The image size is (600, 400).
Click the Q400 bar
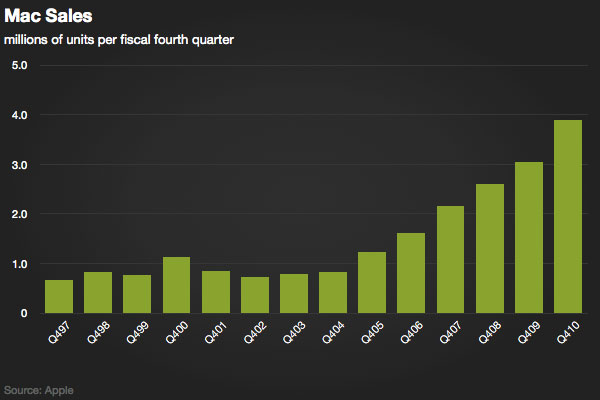pos(176,285)
